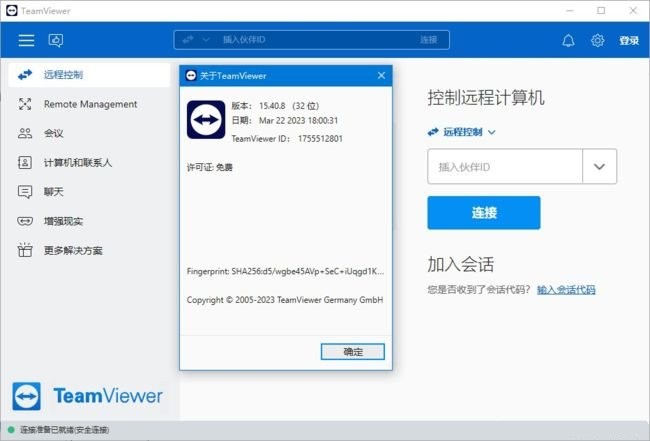Viewport: 650px width, 441px height.
Task: Click the date Mar 22 2023 18:00:31
Action: tap(298, 120)
